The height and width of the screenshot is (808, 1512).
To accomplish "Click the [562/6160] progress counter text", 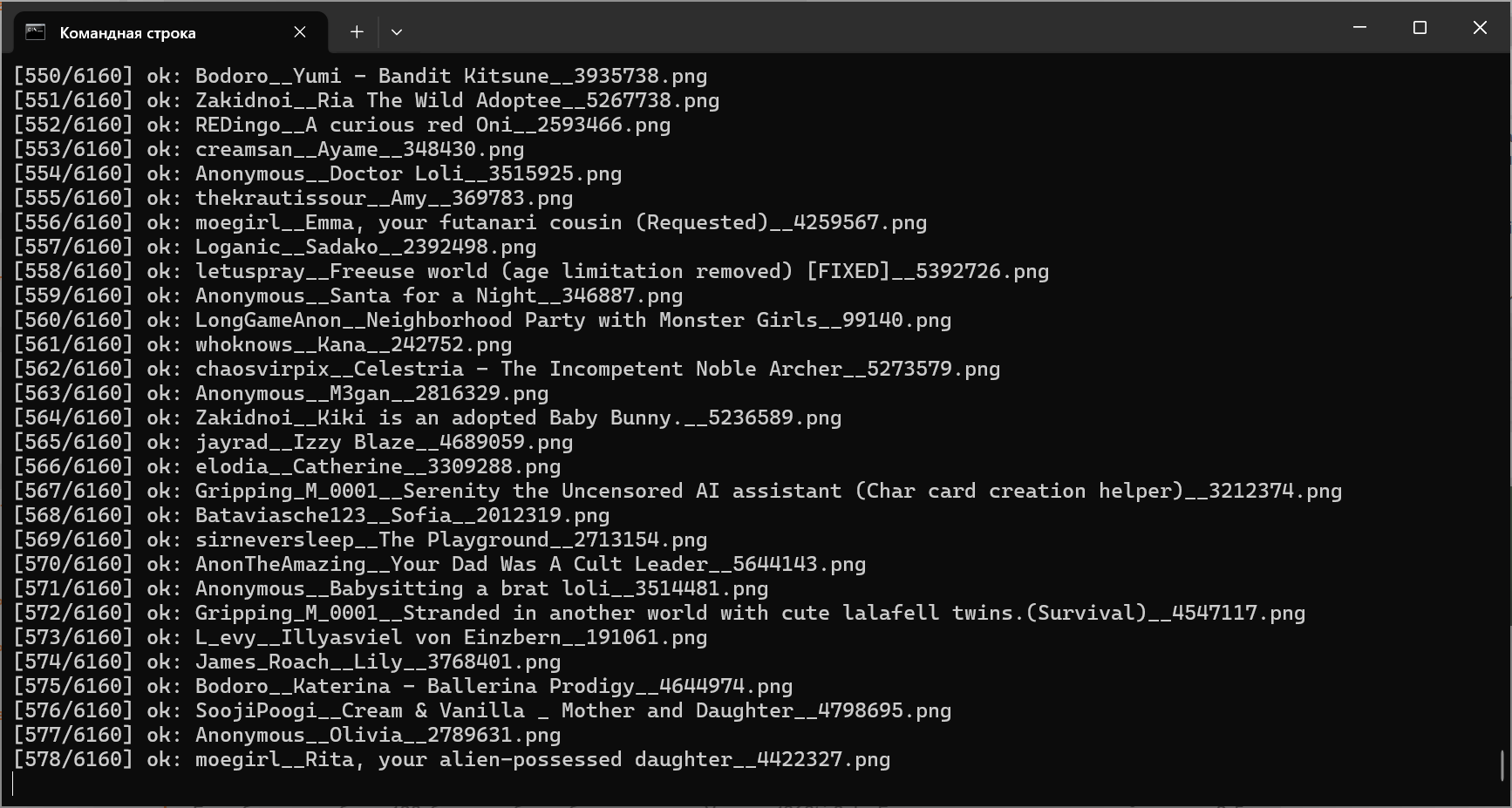I will (73, 369).
